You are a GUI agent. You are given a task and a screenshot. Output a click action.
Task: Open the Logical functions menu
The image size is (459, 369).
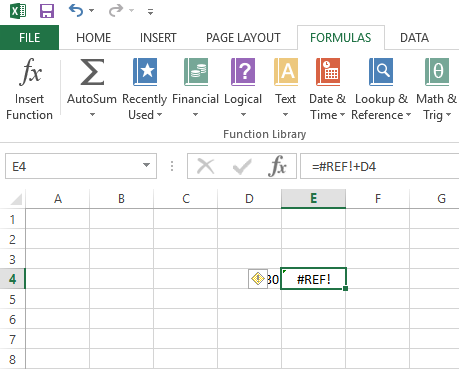click(x=243, y=88)
